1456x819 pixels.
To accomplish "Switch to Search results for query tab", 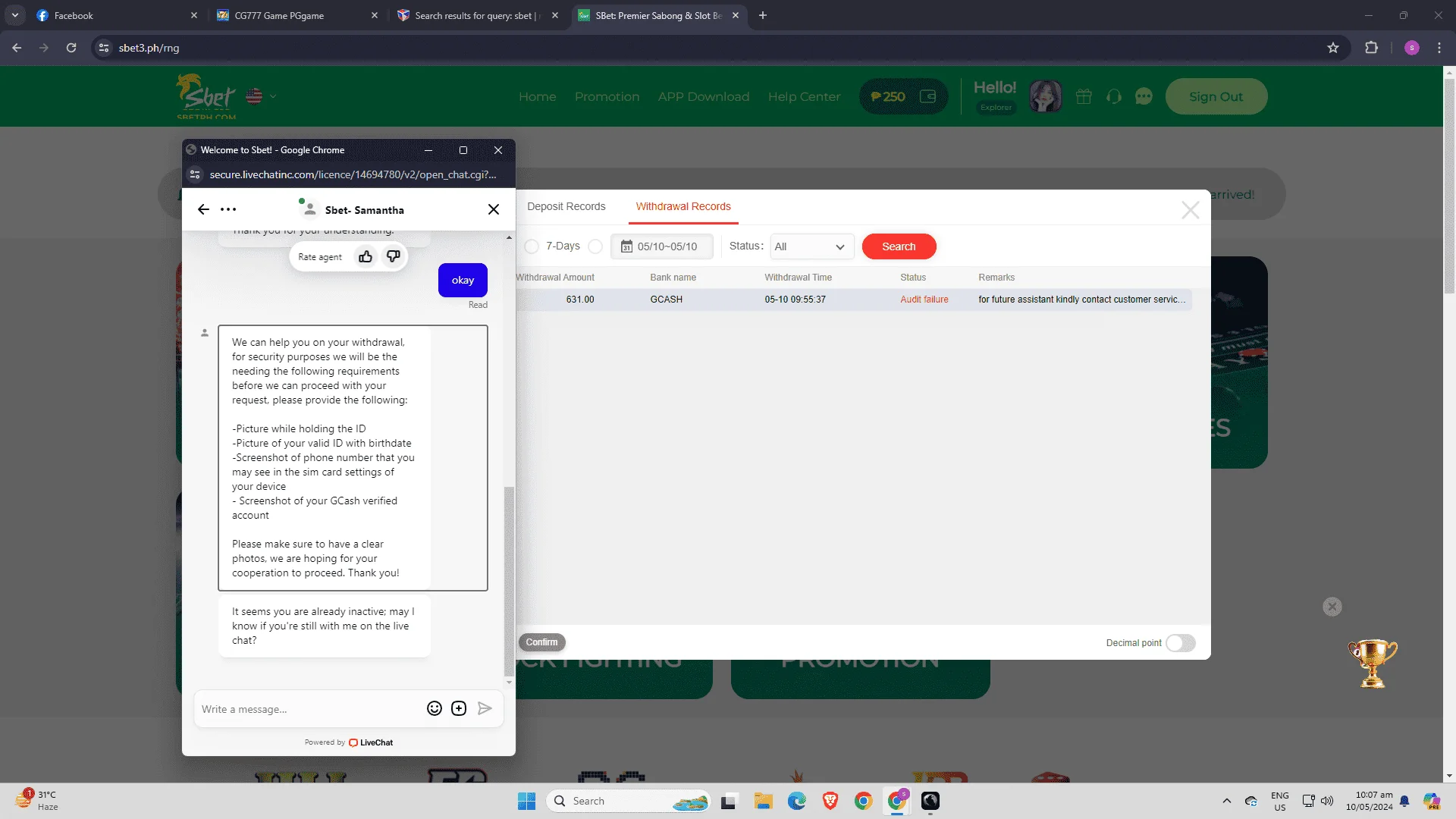I will point(478,15).
